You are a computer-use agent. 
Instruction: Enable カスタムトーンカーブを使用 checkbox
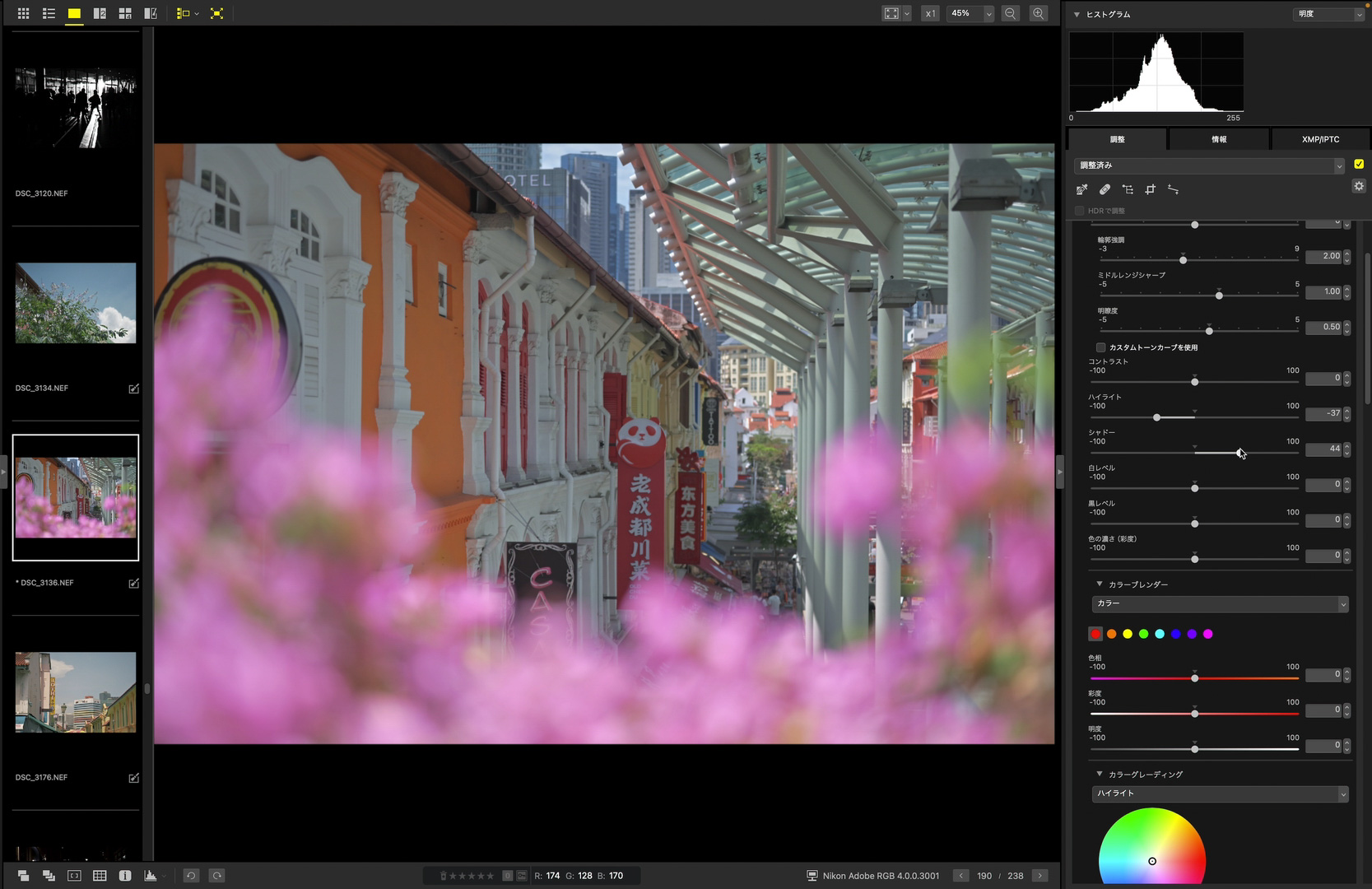[x=1101, y=347]
